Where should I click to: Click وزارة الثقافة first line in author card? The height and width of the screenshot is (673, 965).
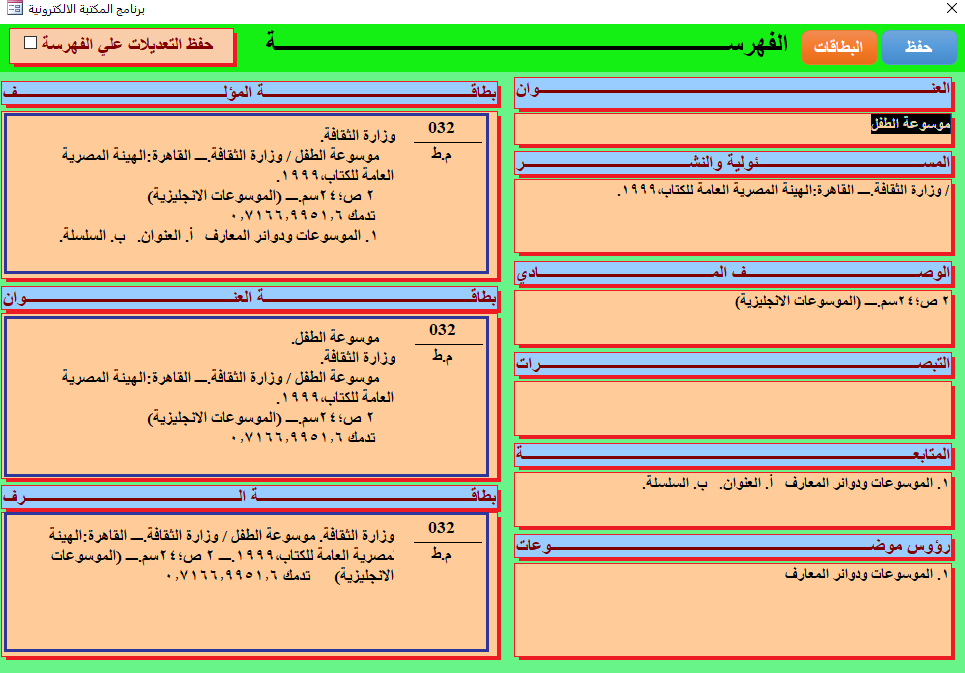point(358,135)
